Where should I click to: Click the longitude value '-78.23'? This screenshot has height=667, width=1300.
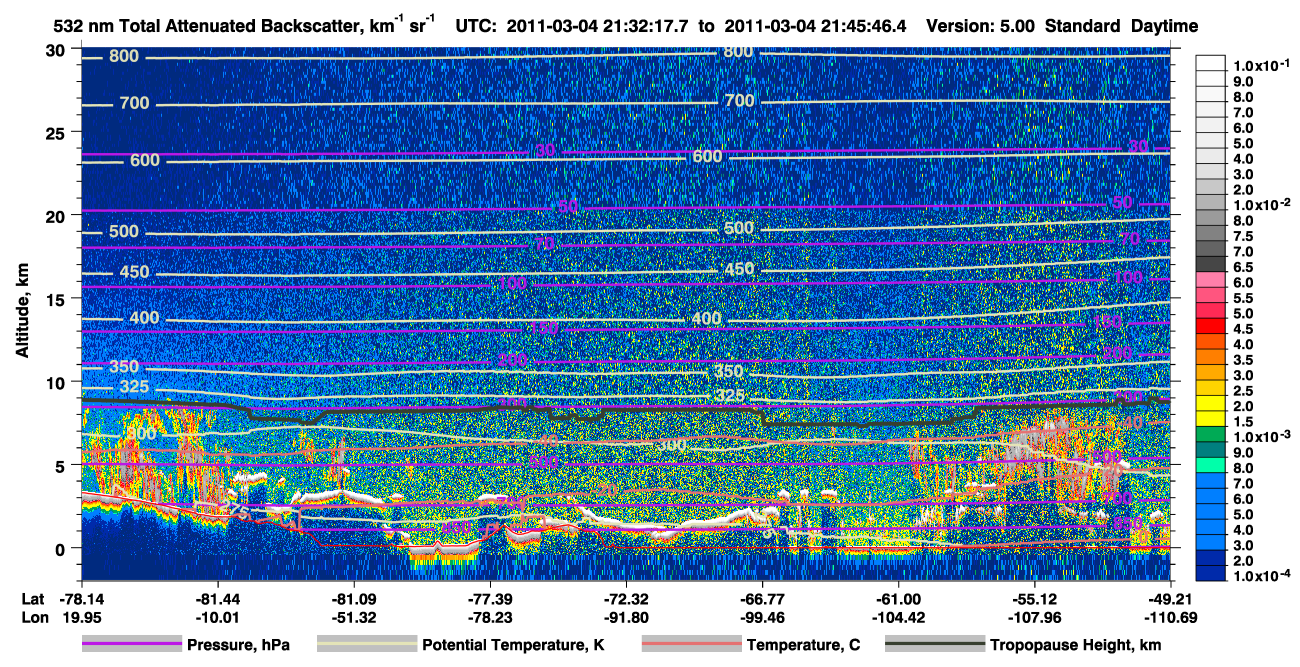[489, 617]
